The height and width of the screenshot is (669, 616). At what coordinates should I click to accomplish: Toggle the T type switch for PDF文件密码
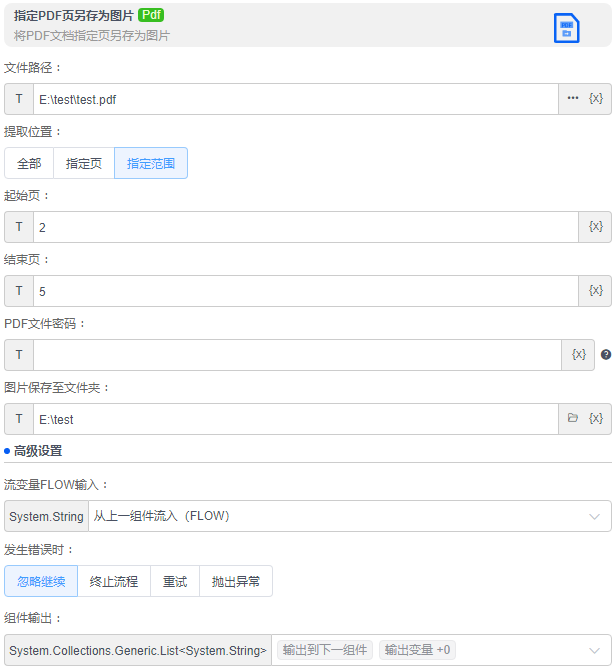coord(19,355)
